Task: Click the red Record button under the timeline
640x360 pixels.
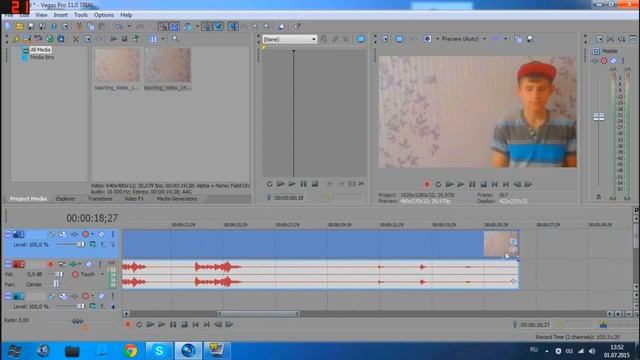Action: (128, 325)
